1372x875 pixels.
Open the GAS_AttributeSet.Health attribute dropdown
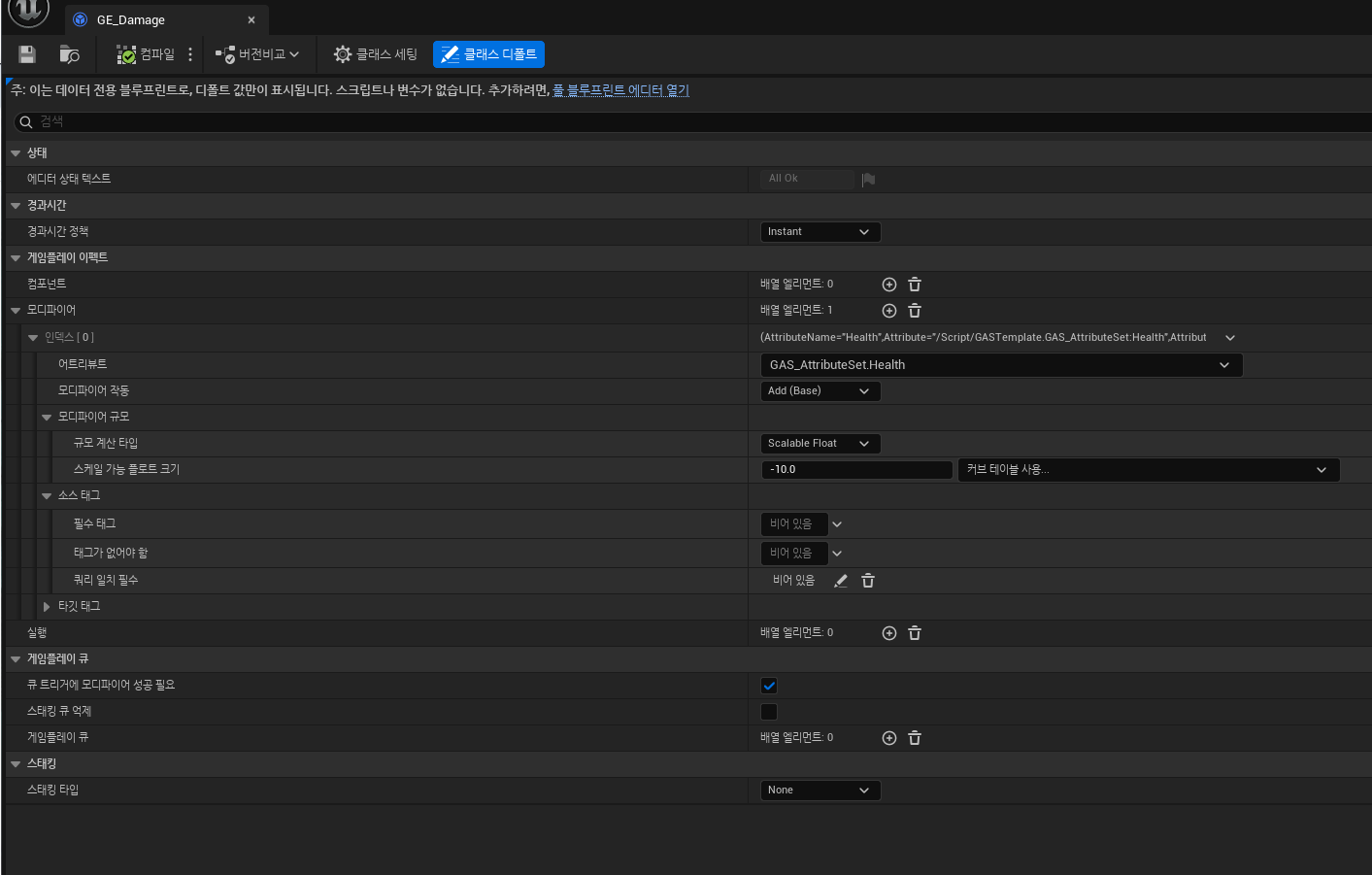click(x=1001, y=365)
